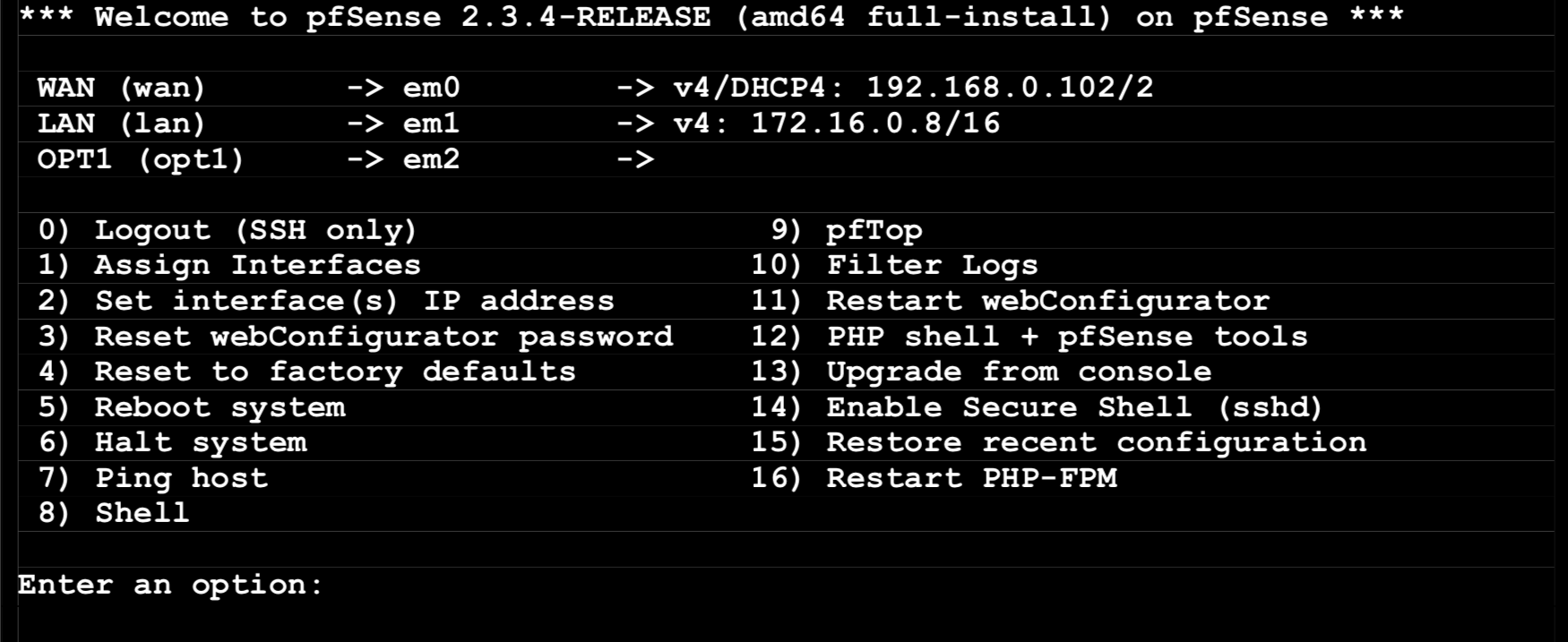Click the WAN em0 interface line
Screen dimensions: 1568x642
pyautogui.click(x=596, y=88)
